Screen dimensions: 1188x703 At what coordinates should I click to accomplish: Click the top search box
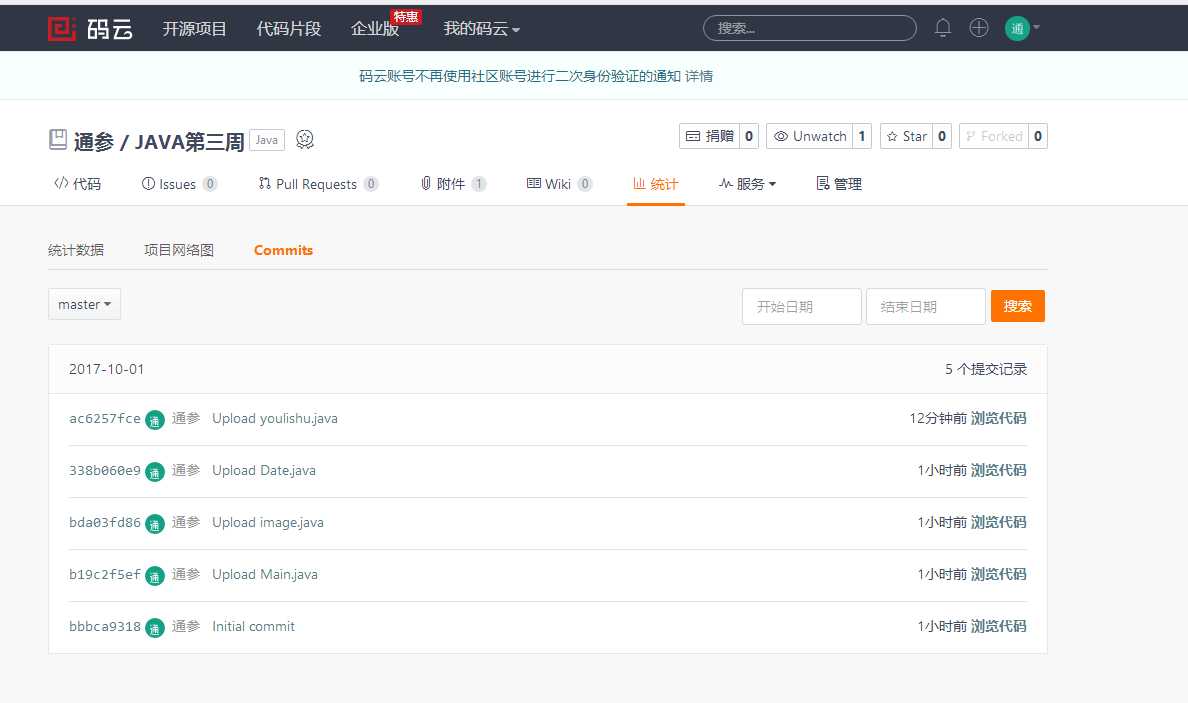click(x=809, y=28)
